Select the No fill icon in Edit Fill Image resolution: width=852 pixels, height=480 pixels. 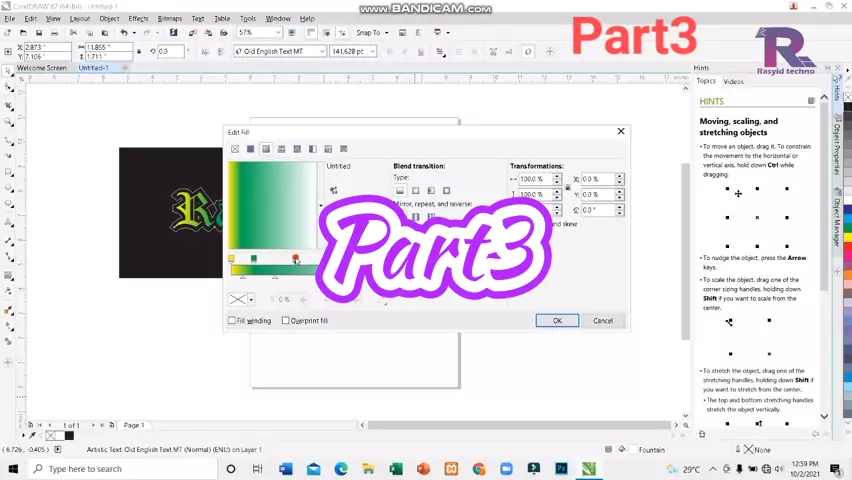pyautogui.click(x=235, y=149)
